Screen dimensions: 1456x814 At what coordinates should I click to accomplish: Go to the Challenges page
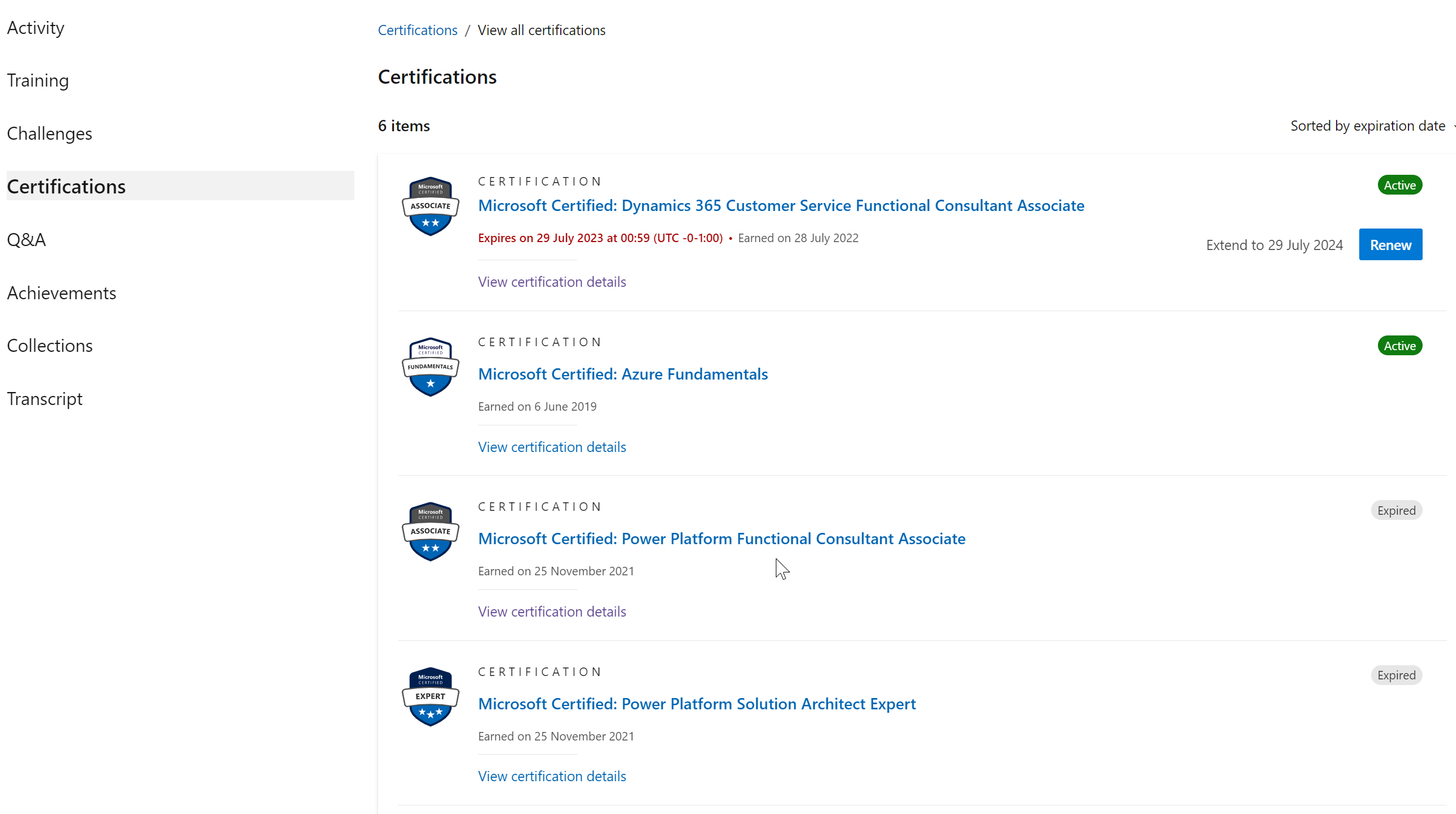[50, 133]
